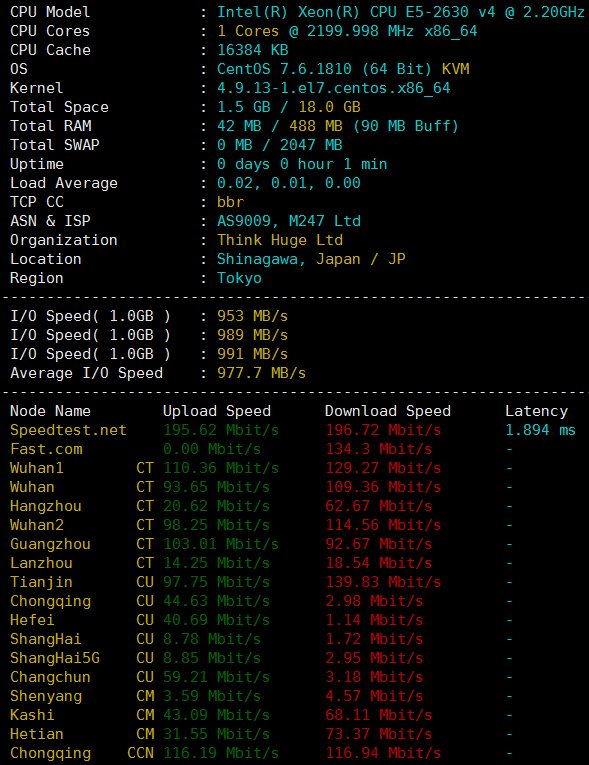Click the 'Guangzhou' node name

click(50, 545)
